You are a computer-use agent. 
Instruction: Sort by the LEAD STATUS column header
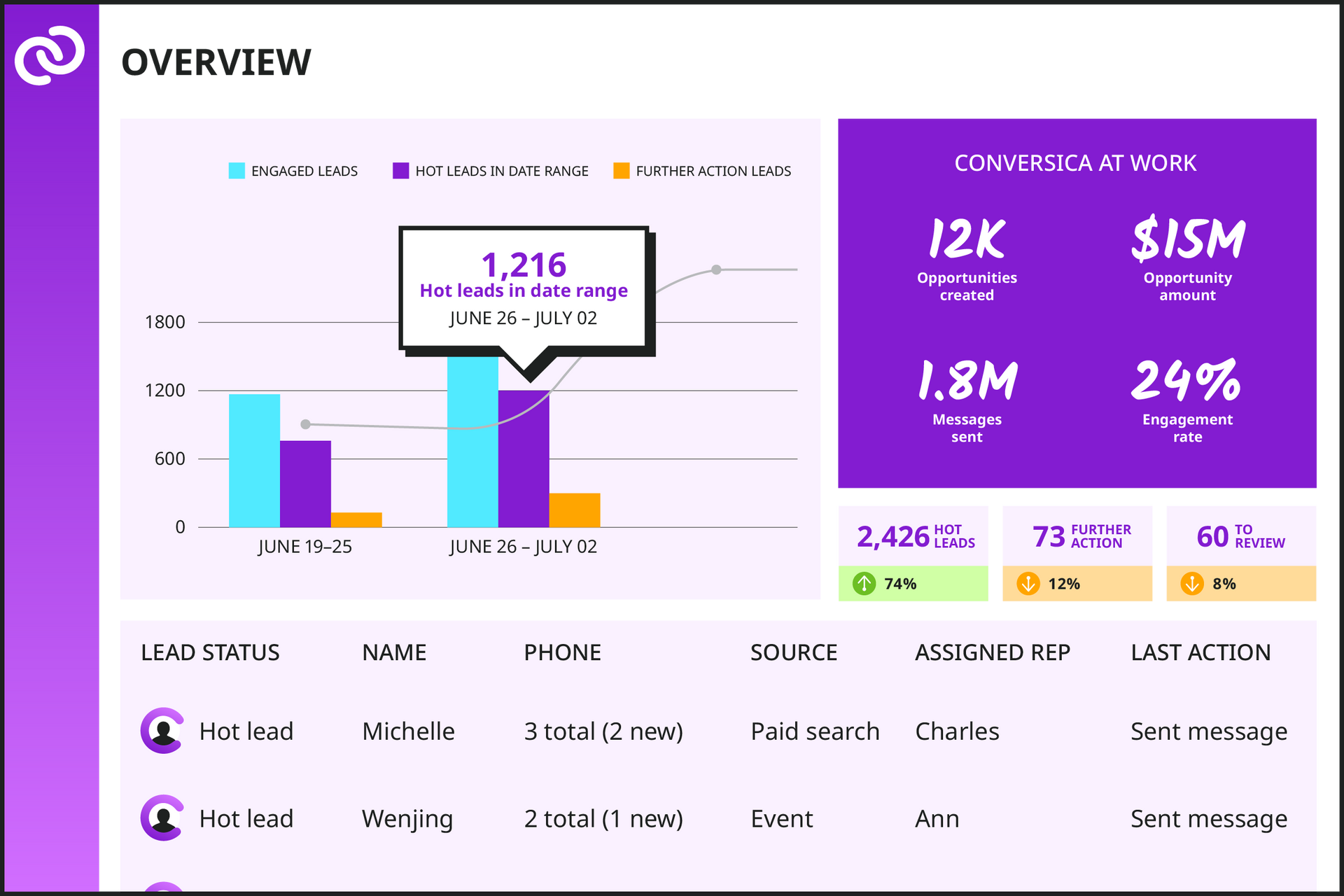(x=210, y=653)
